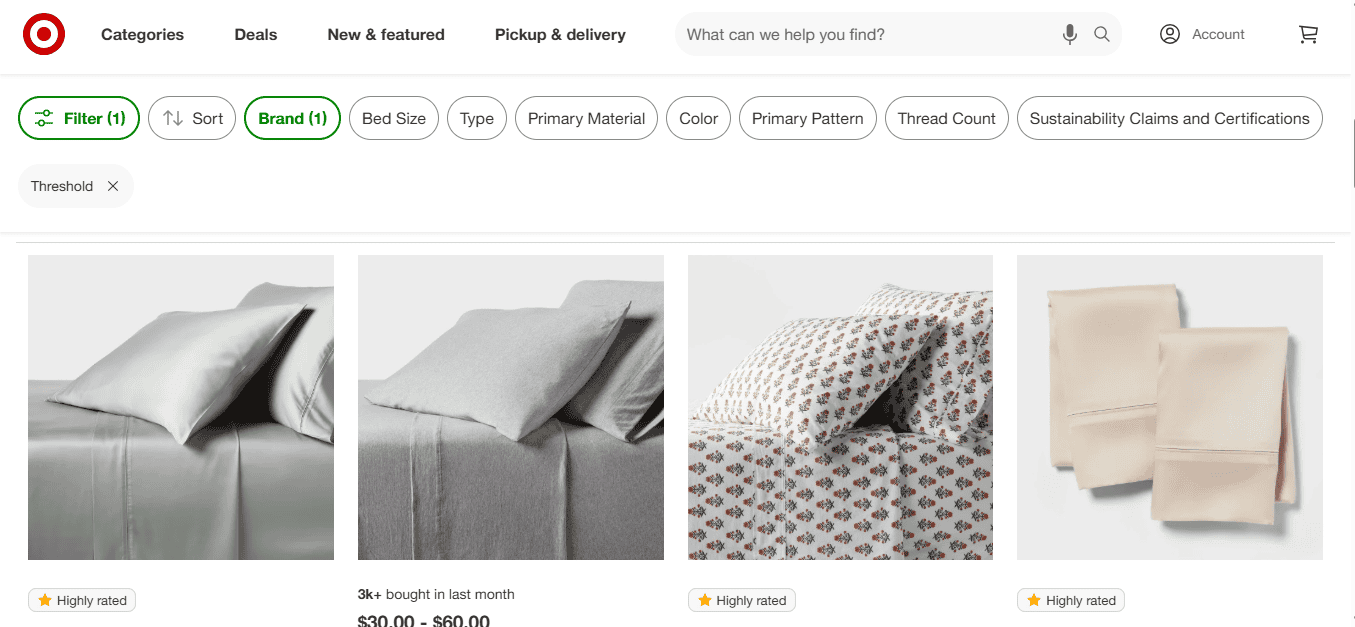Open the Primary Material filter
The image size is (1355, 627).
pos(586,118)
